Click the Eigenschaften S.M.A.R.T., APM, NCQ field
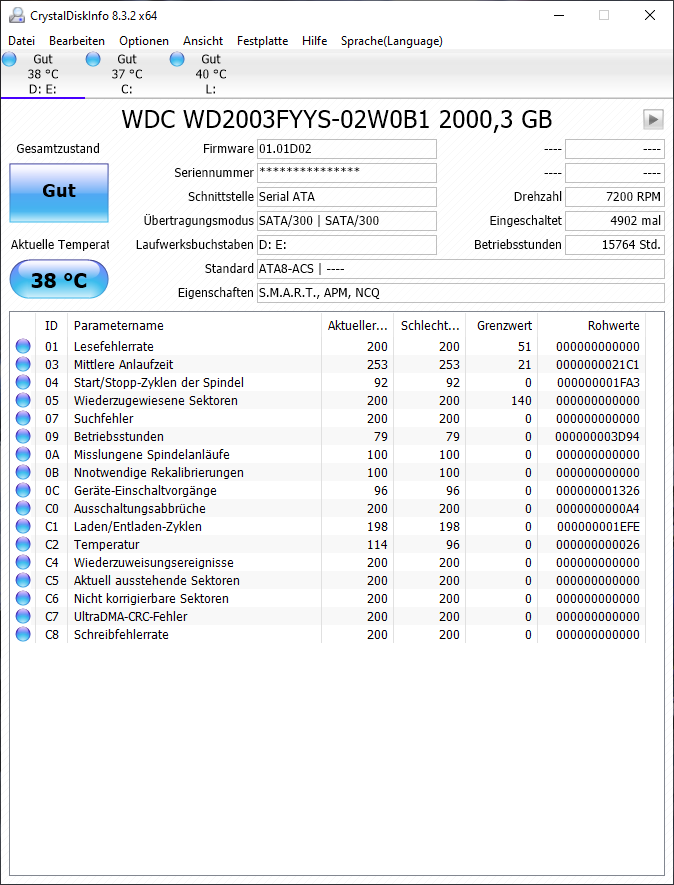The image size is (674, 885). click(461, 293)
